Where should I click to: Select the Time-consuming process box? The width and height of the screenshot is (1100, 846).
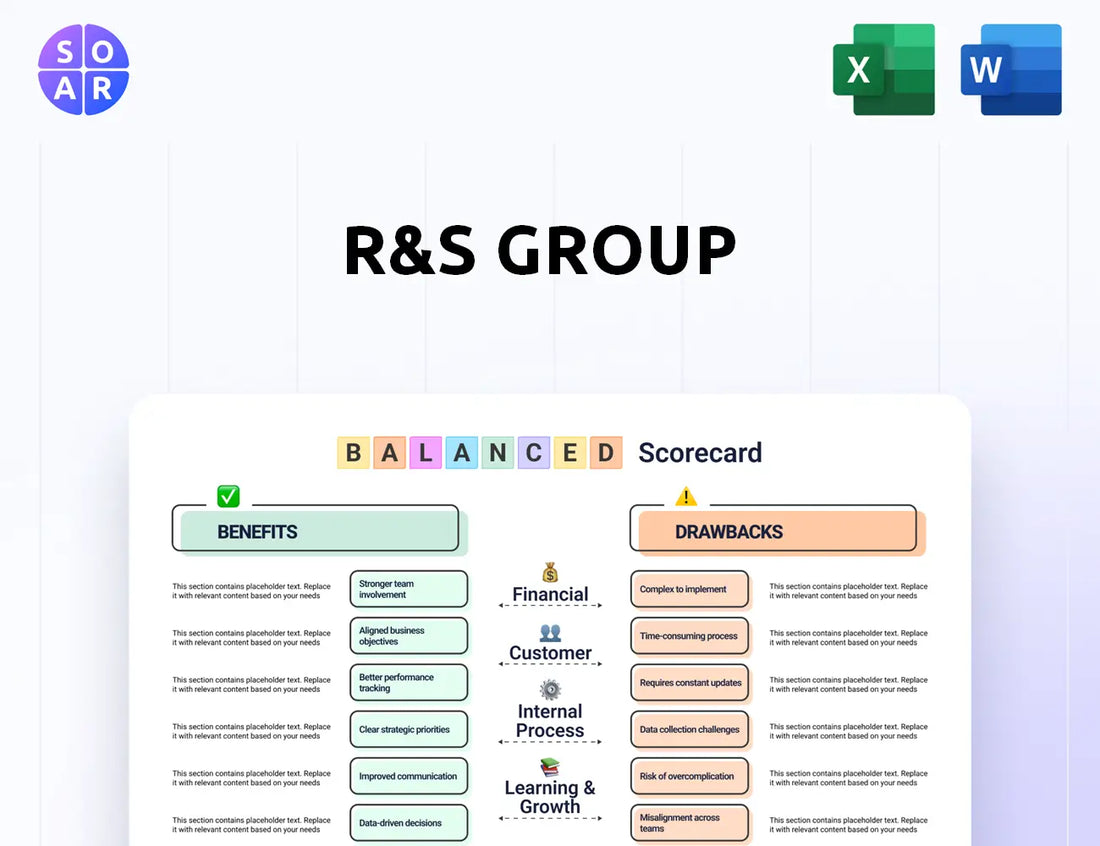(690, 636)
